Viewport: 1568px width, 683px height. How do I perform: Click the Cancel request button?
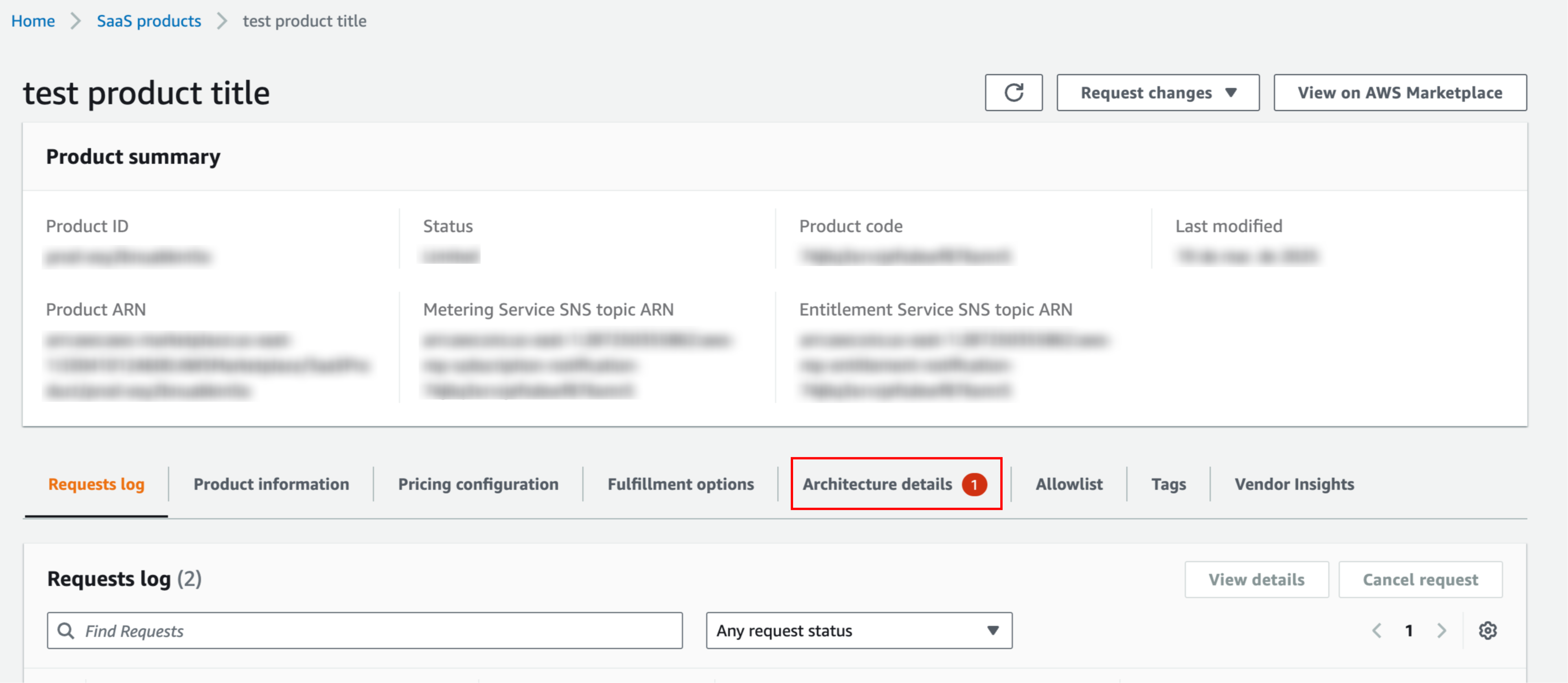pos(1420,579)
